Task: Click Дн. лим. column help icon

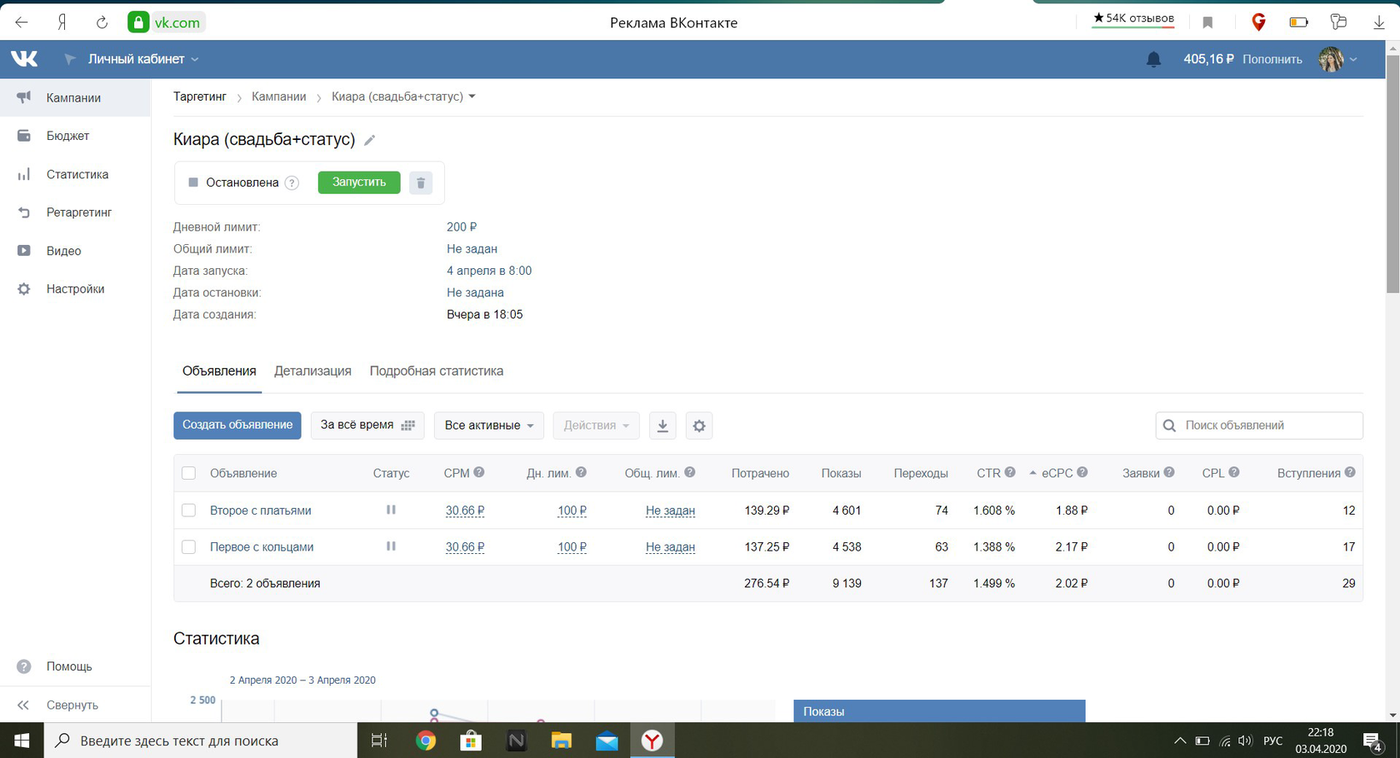Action: pos(581,473)
